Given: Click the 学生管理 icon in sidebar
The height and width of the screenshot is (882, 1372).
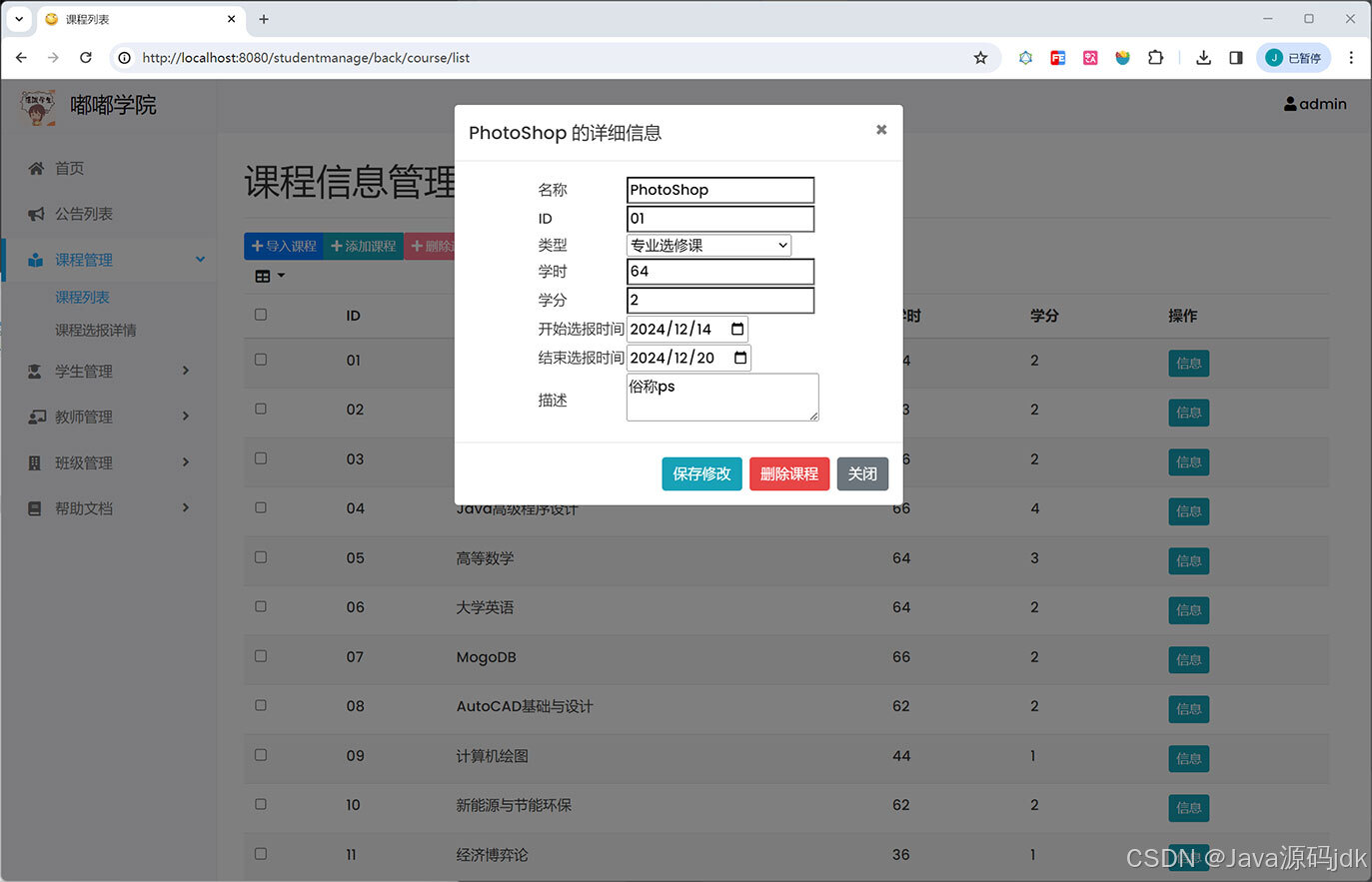Looking at the screenshot, I should click(36, 372).
